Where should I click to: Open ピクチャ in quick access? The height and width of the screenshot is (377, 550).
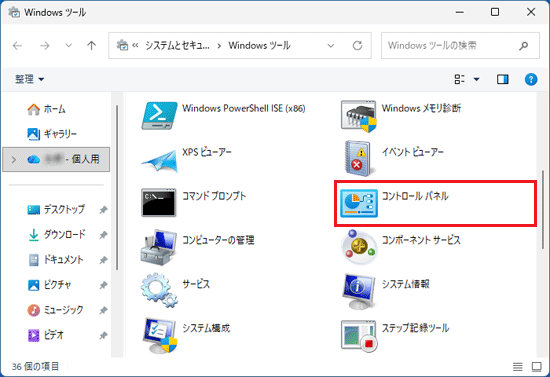click(49, 284)
